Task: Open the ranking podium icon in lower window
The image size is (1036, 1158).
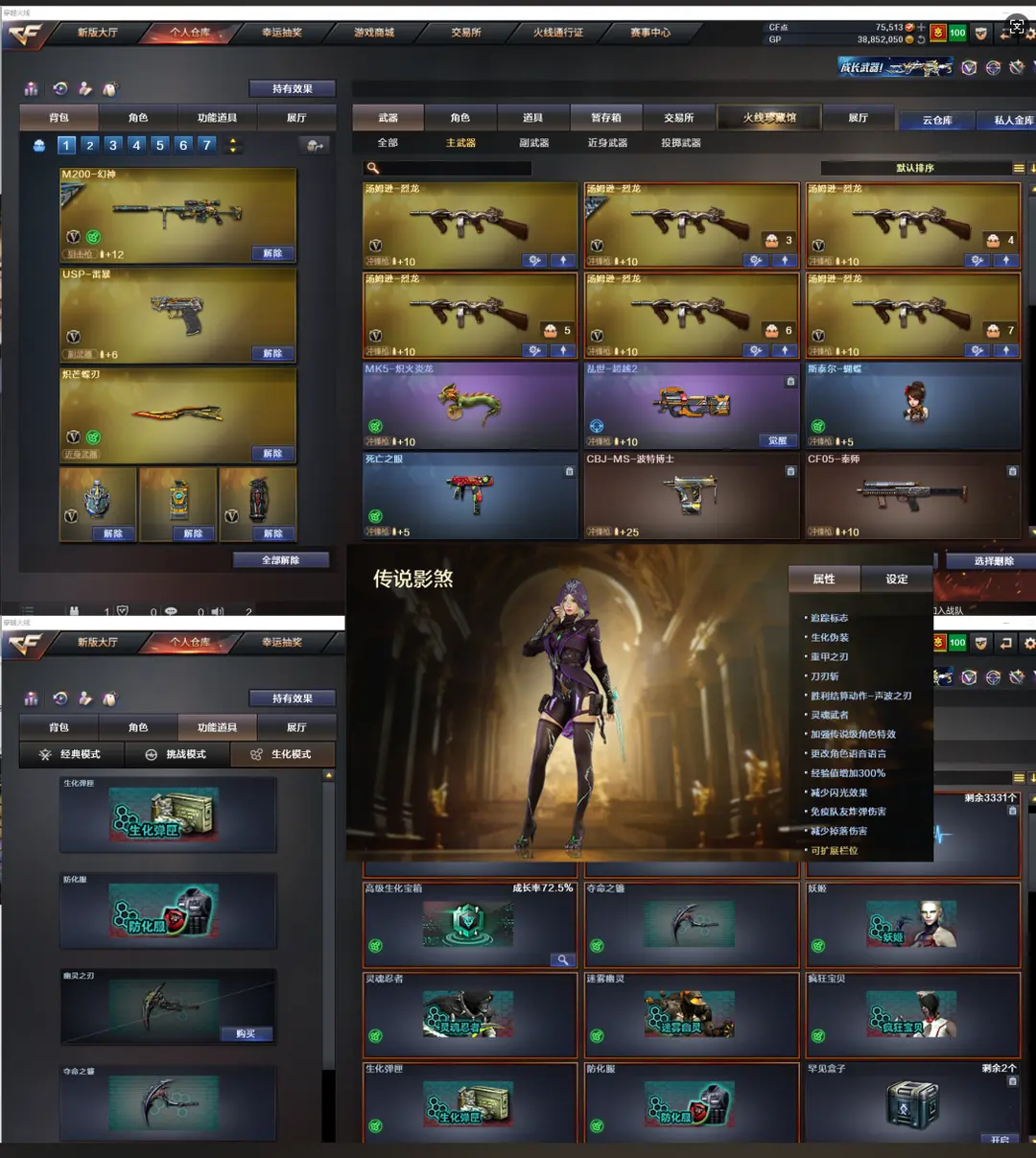Action: click(32, 698)
